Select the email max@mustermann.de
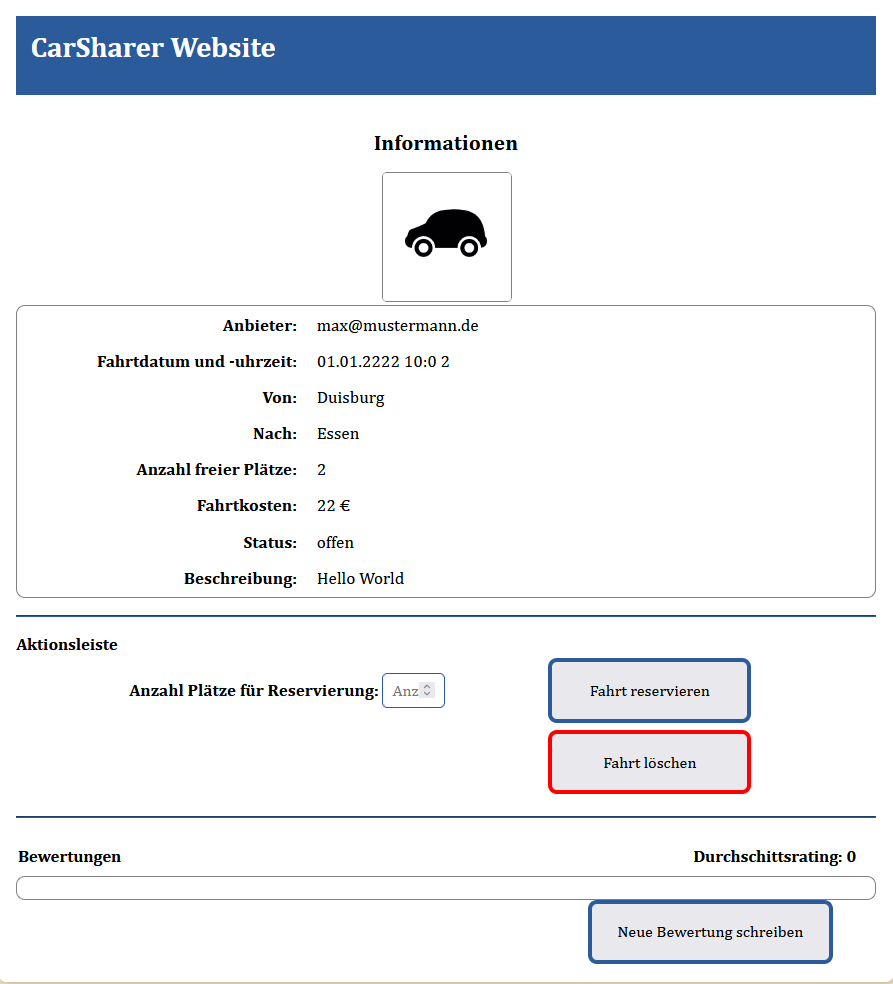Screen dimensions: 893x984 point(397,326)
